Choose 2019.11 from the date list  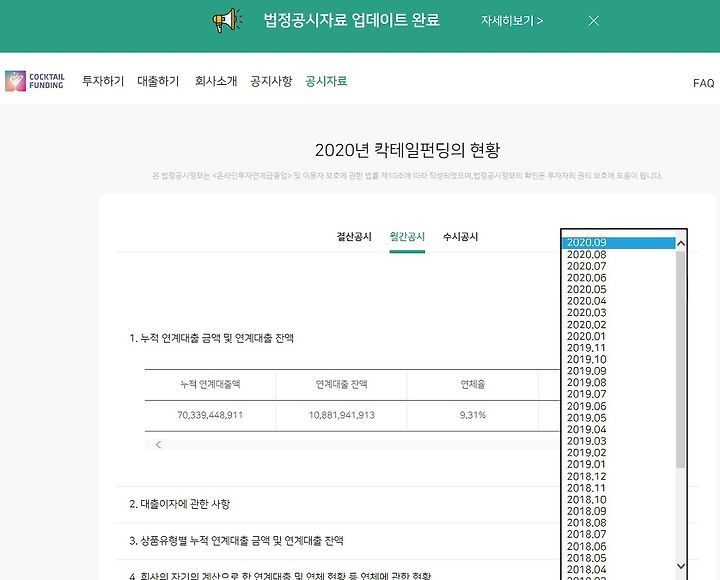click(619, 348)
